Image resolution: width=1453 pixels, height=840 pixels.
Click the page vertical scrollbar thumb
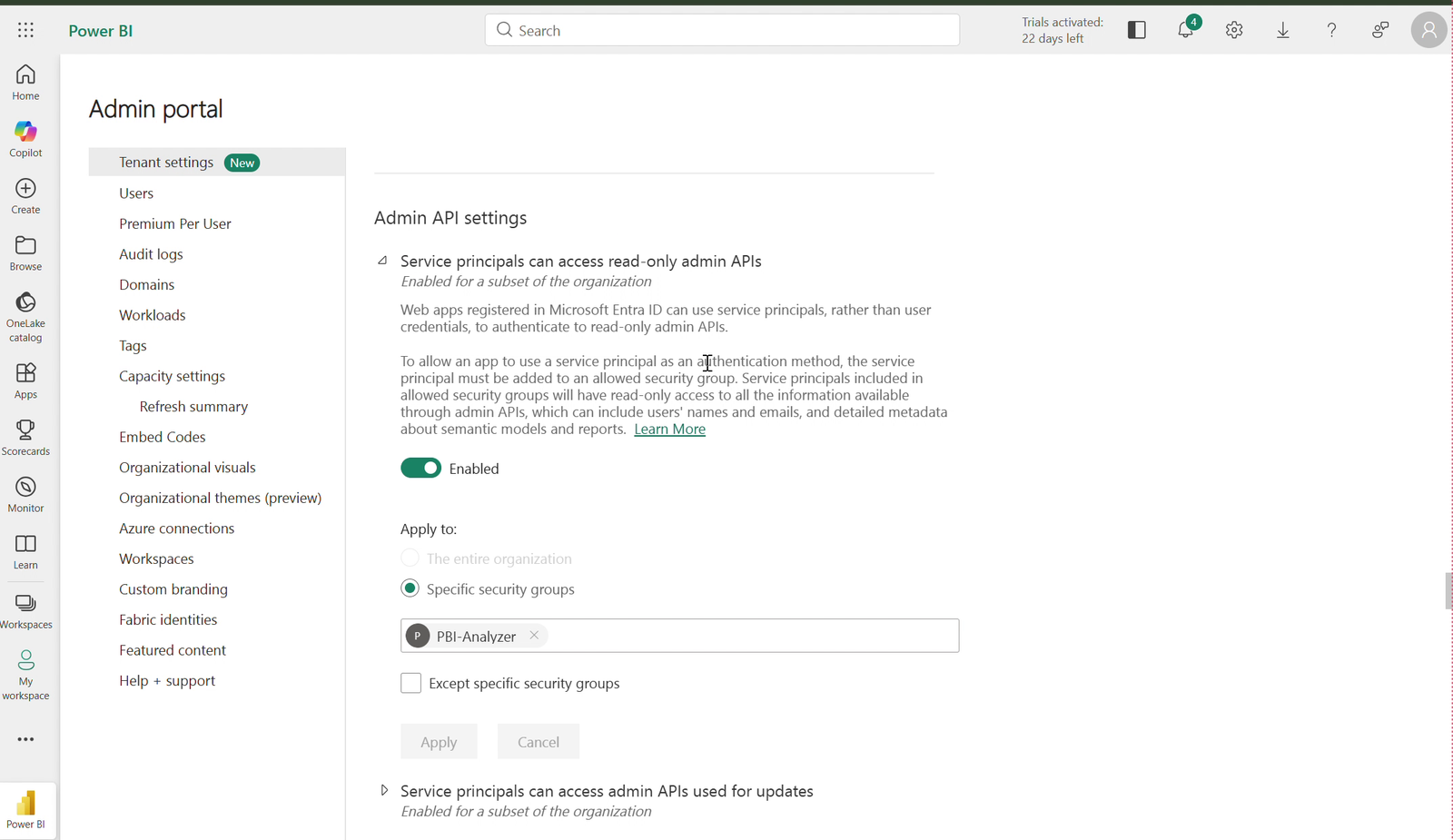click(1448, 591)
